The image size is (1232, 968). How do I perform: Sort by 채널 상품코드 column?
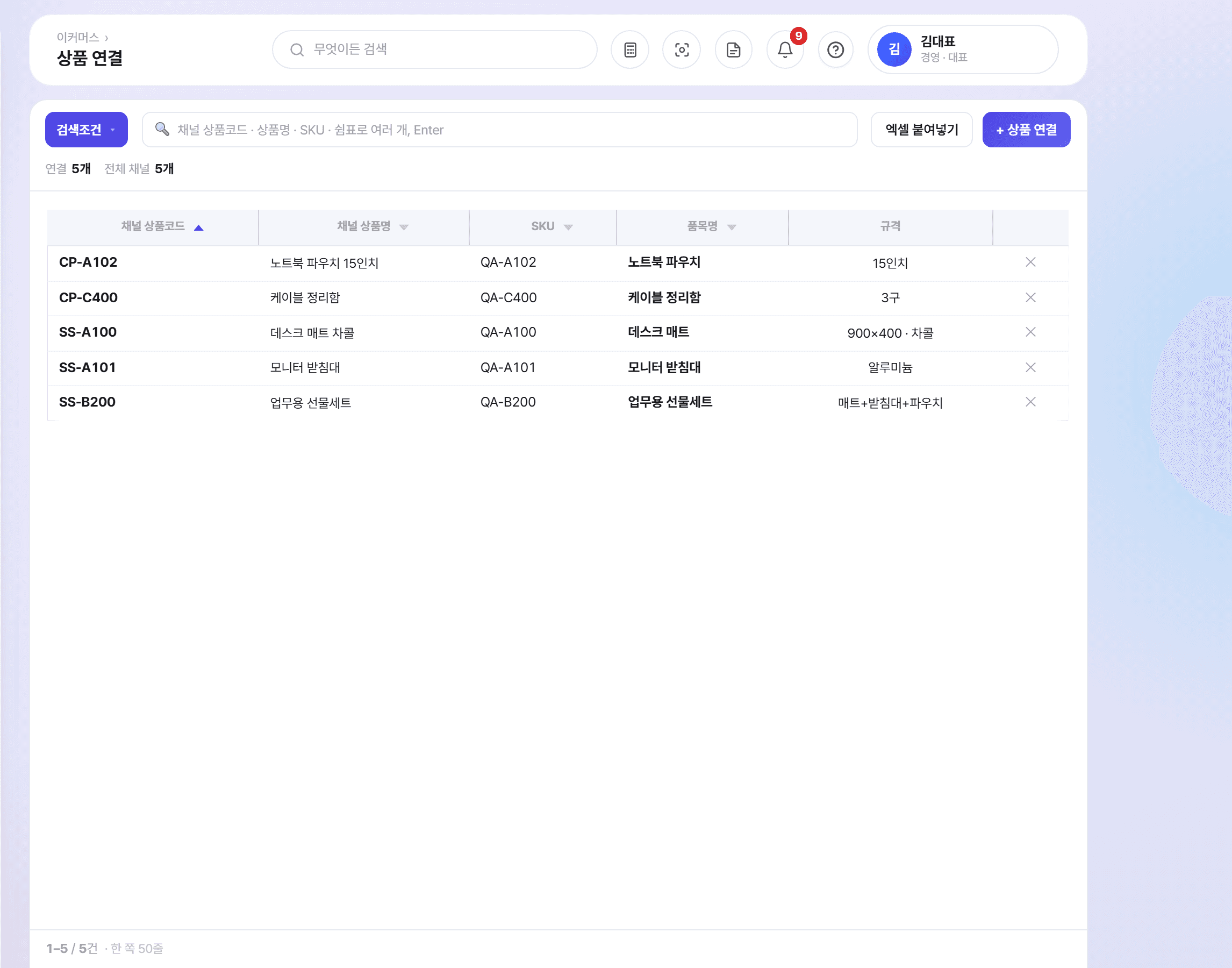pyautogui.click(x=153, y=227)
